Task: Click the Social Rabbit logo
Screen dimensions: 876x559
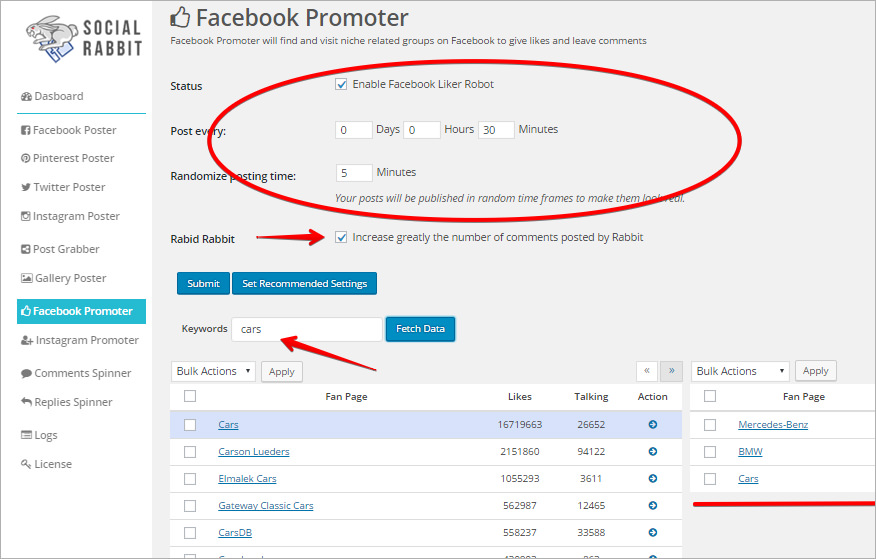Action: click(84, 38)
